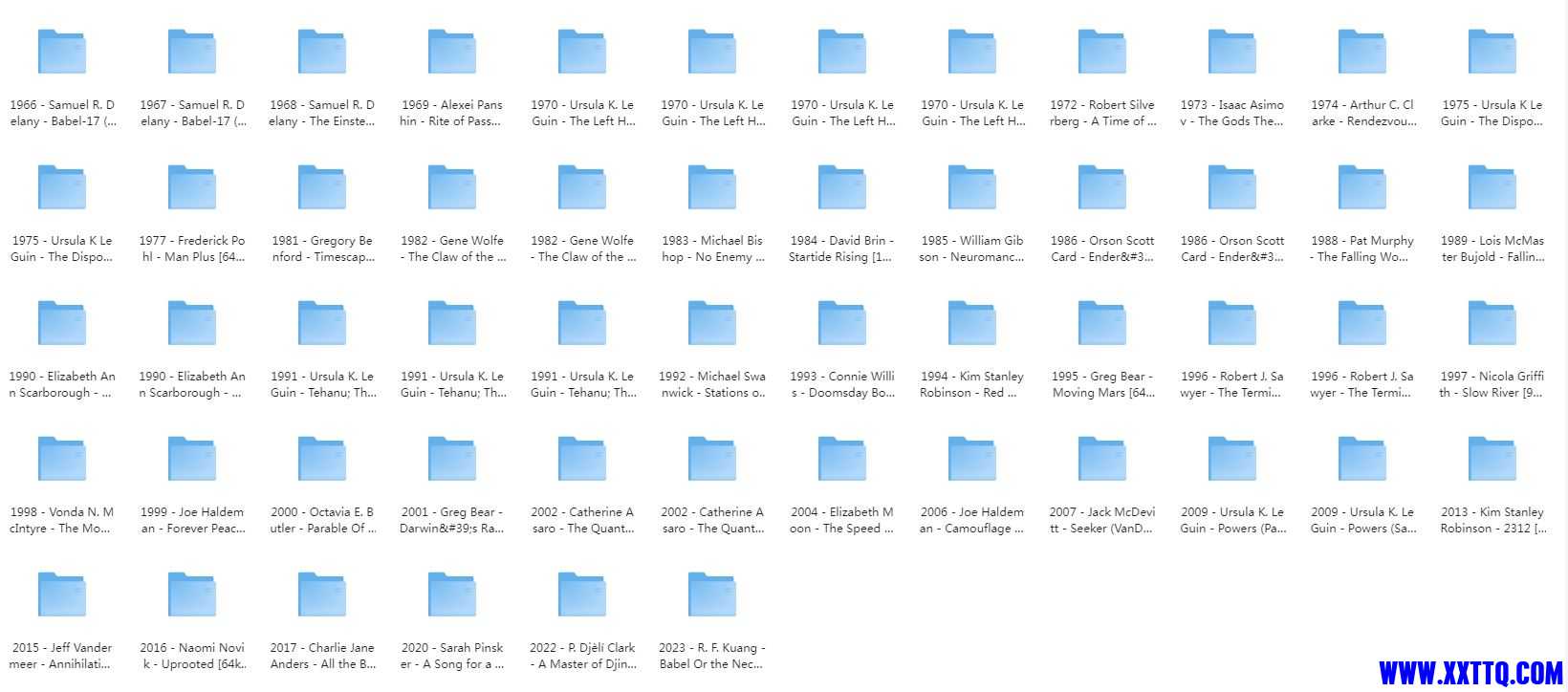The image size is (1568, 692).
Task: Click the label '2023 - R. F. Kuang - Babel Or the Nec...'
Action: pos(712,656)
